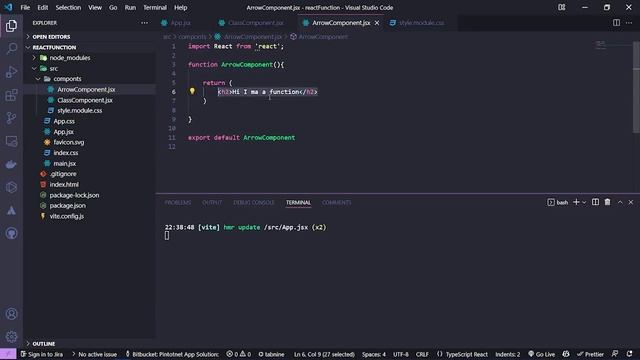
Task: Click Bitbucket Pintotnet App Solution status
Action: [x=172, y=354]
